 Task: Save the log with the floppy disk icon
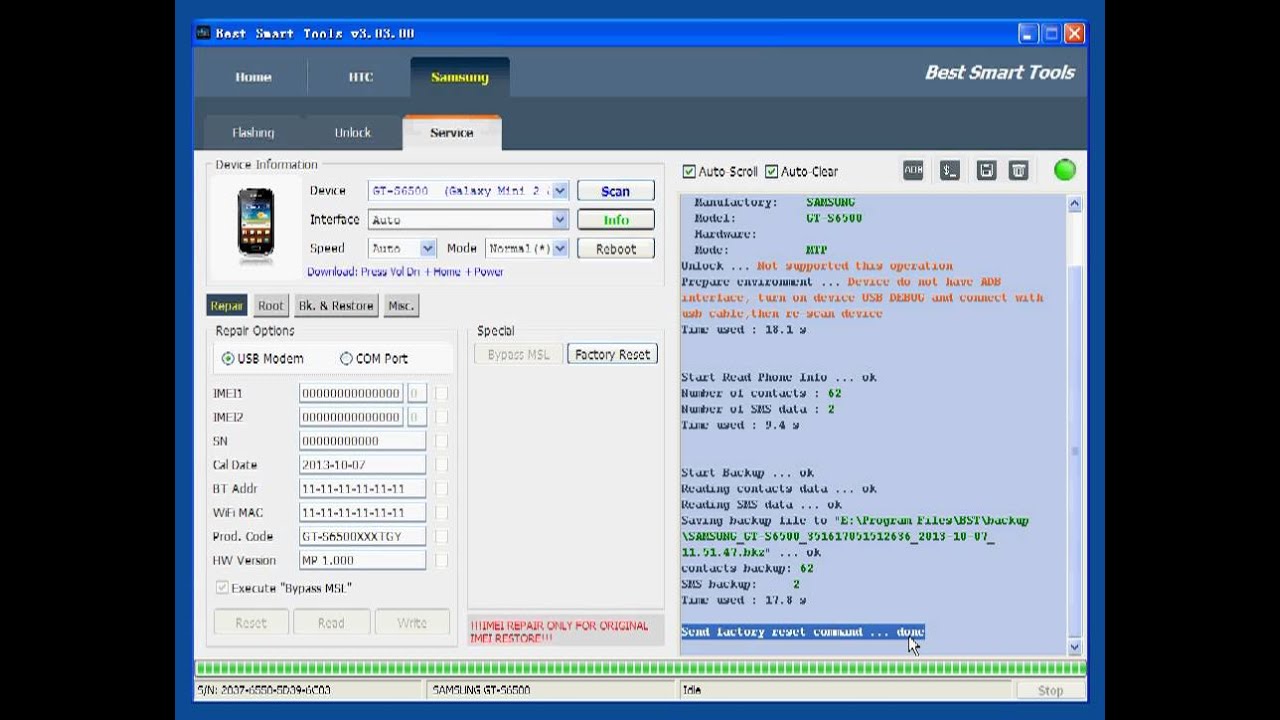pyautogui.click(x=986, y=171)
